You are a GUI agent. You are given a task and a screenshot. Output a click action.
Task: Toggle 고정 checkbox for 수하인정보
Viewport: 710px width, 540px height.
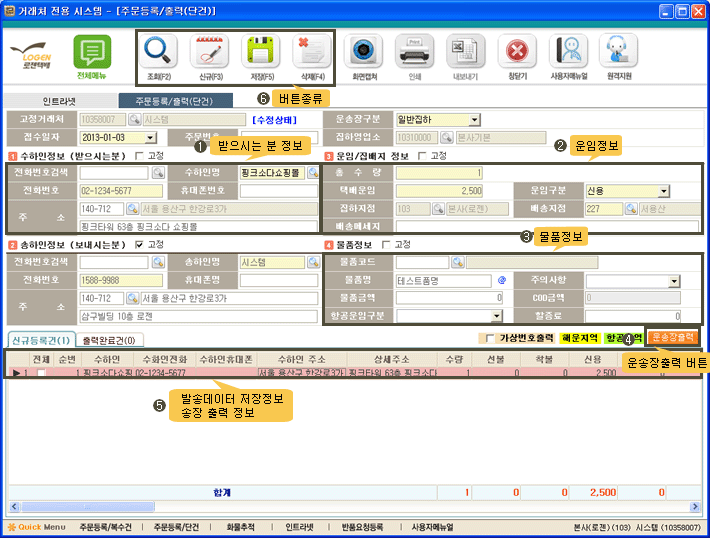pyautogui.click(x=139, y=156)
